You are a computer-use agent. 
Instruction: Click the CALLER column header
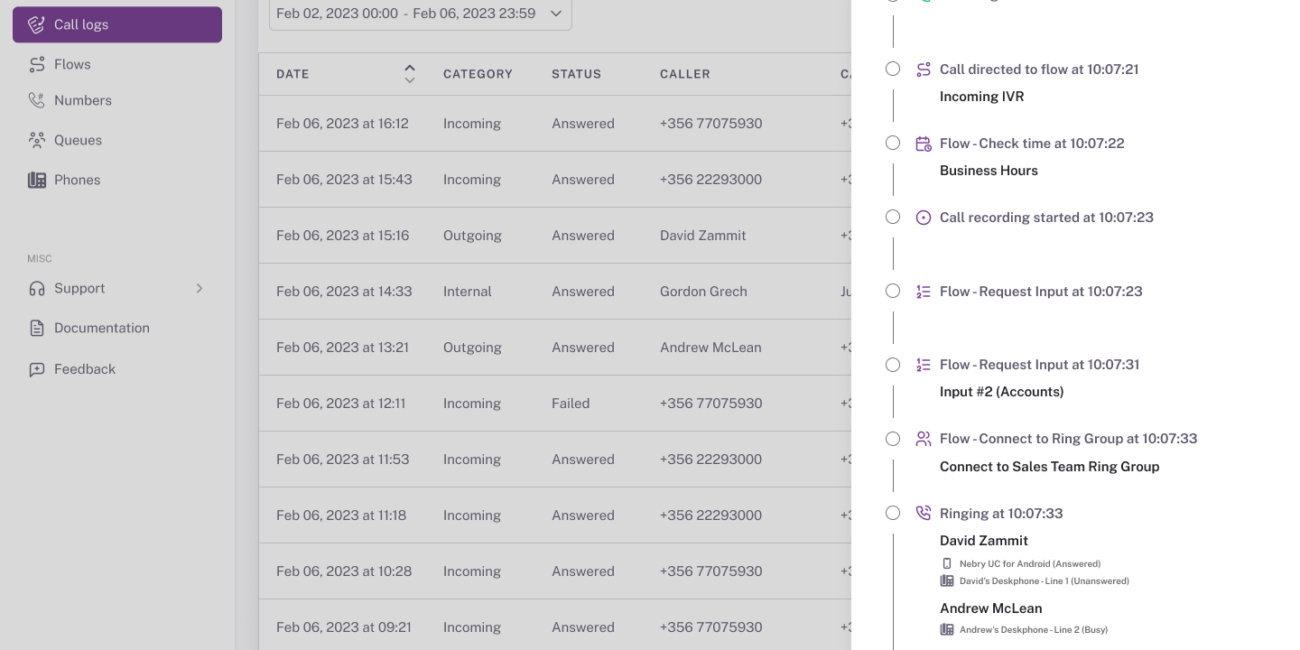tap(685, 74)
